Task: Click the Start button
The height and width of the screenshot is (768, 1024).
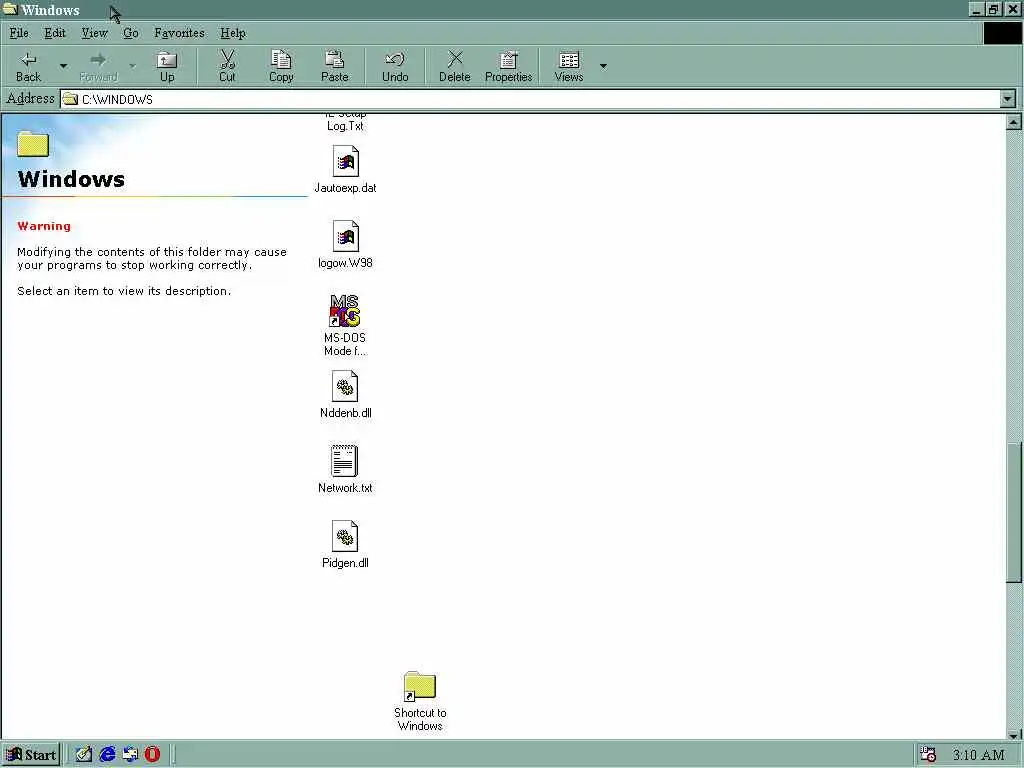Action: click(31, 755)
